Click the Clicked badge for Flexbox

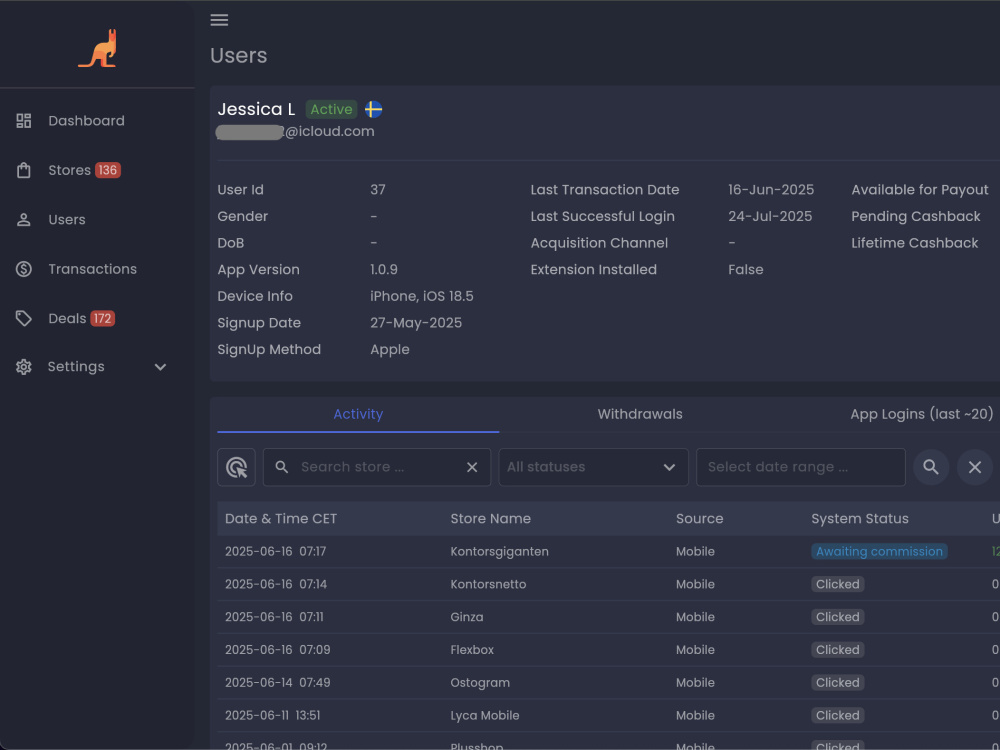(837, 650)
